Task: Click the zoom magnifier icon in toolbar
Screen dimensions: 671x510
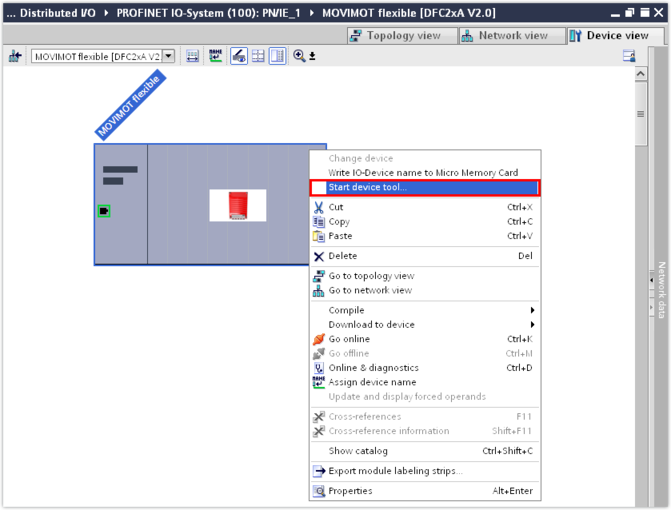Action: pos(299,56)
